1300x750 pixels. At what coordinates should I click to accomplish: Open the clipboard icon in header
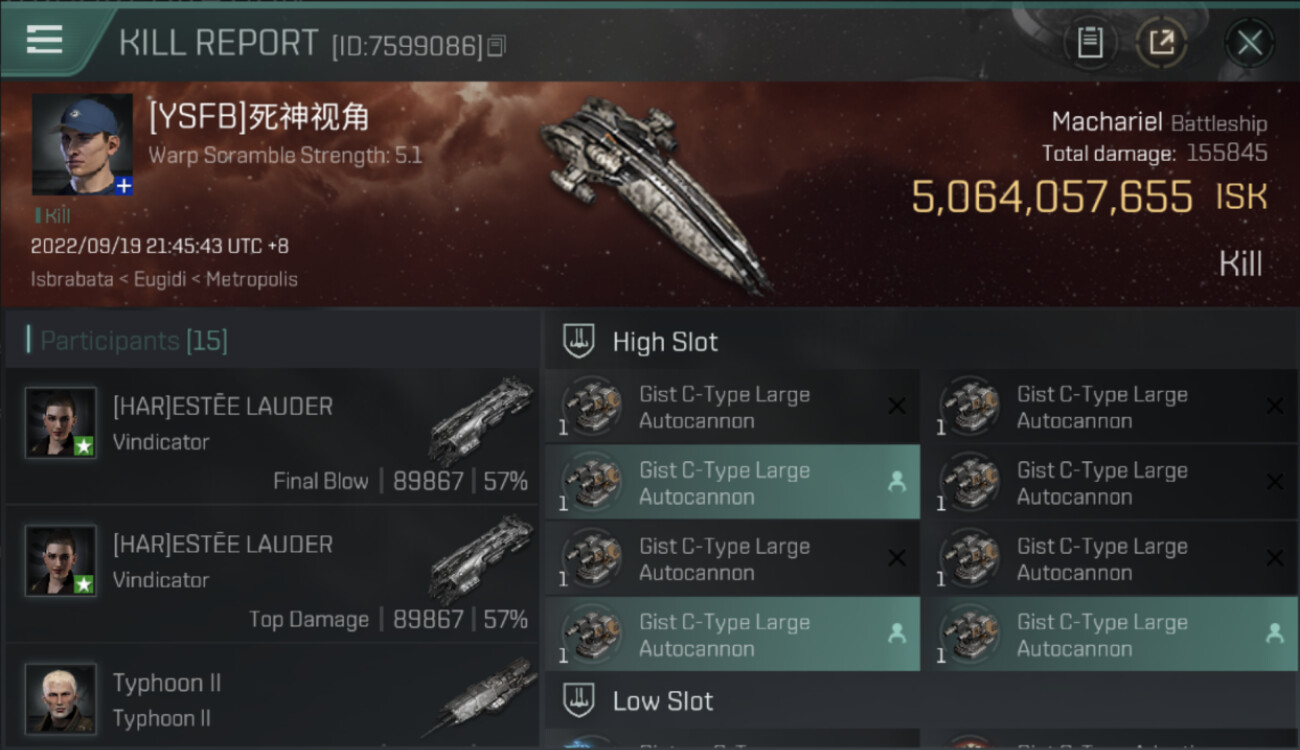(1089, 43)
